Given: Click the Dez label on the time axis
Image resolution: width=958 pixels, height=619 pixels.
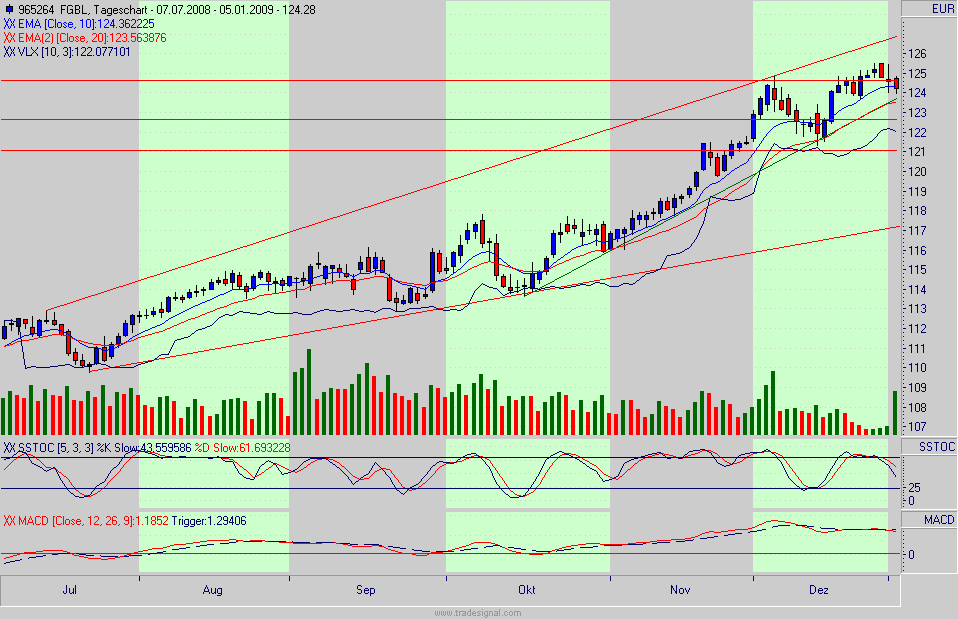Looking at the screenshot, I should pyautogui.click(x=820, y=590).
